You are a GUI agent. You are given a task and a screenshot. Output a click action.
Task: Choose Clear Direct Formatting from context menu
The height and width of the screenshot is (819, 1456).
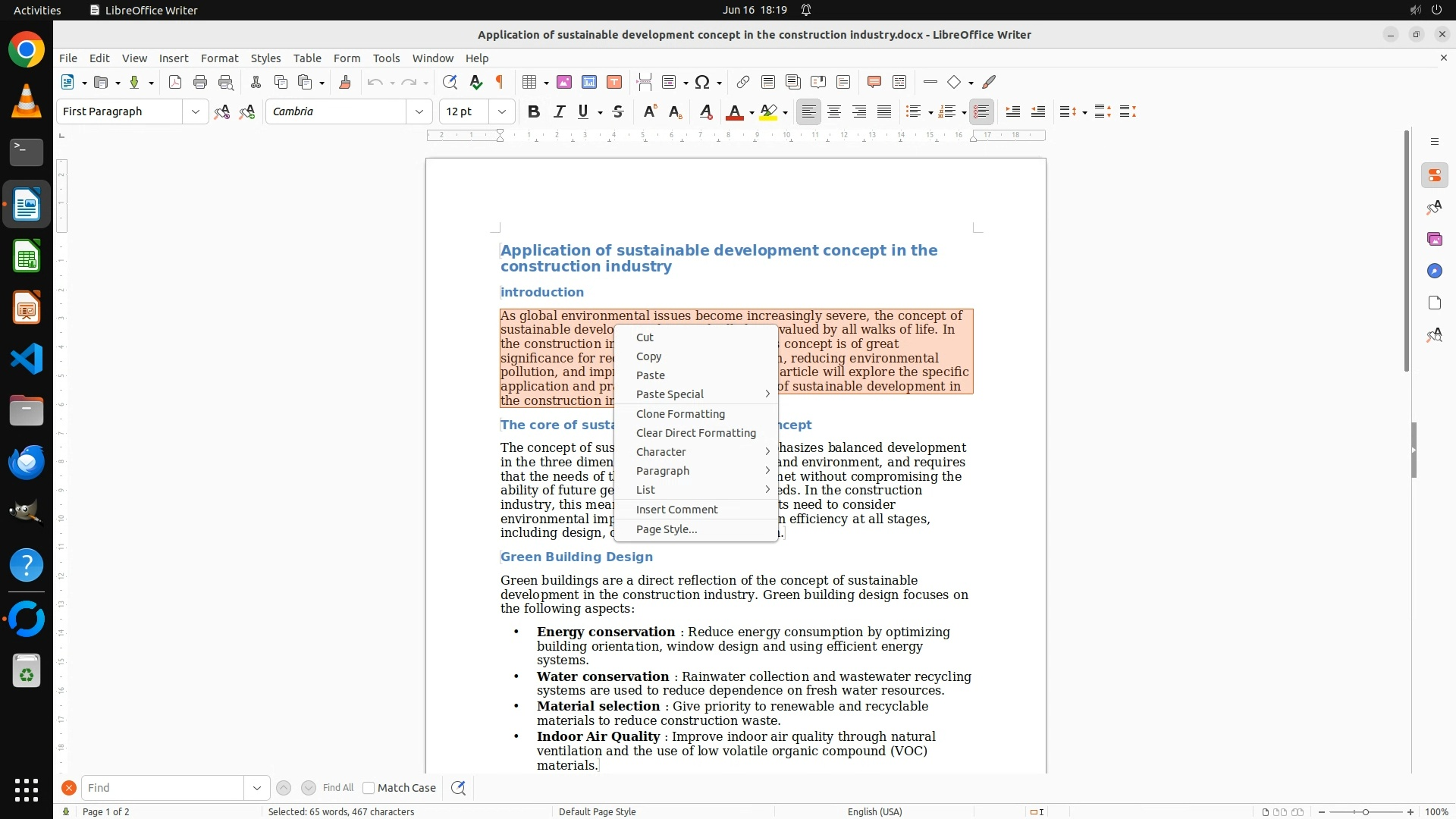pyautogui.click(x=695, y=433)
